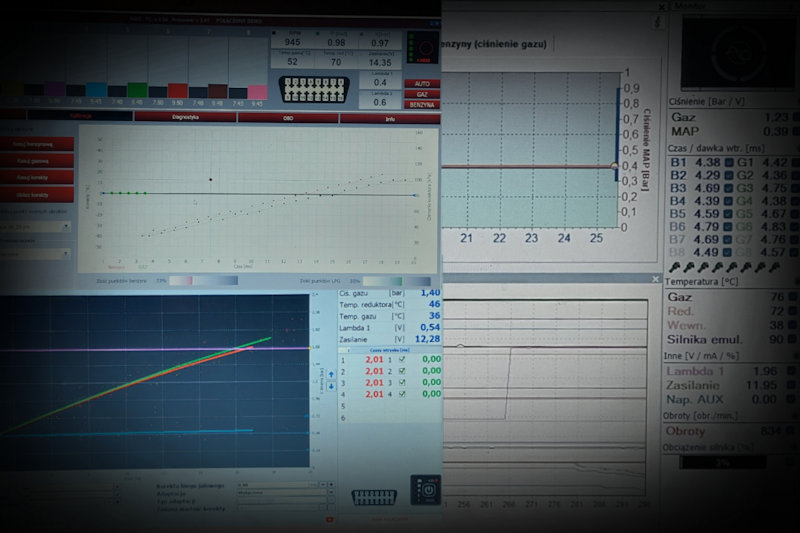The width and height of the screenshot is (800, 533).
Task: Click the MAP pressure slider handle on the chart
Action: click(x=614, y=166)
